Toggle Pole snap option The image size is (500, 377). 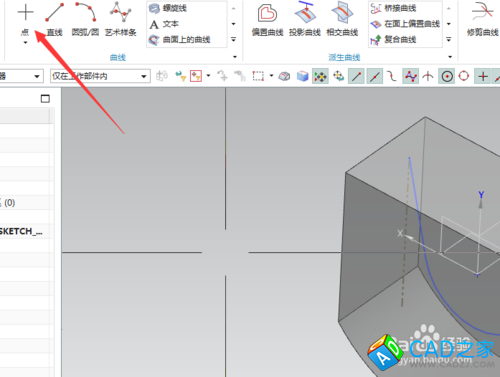pos(411,76)
